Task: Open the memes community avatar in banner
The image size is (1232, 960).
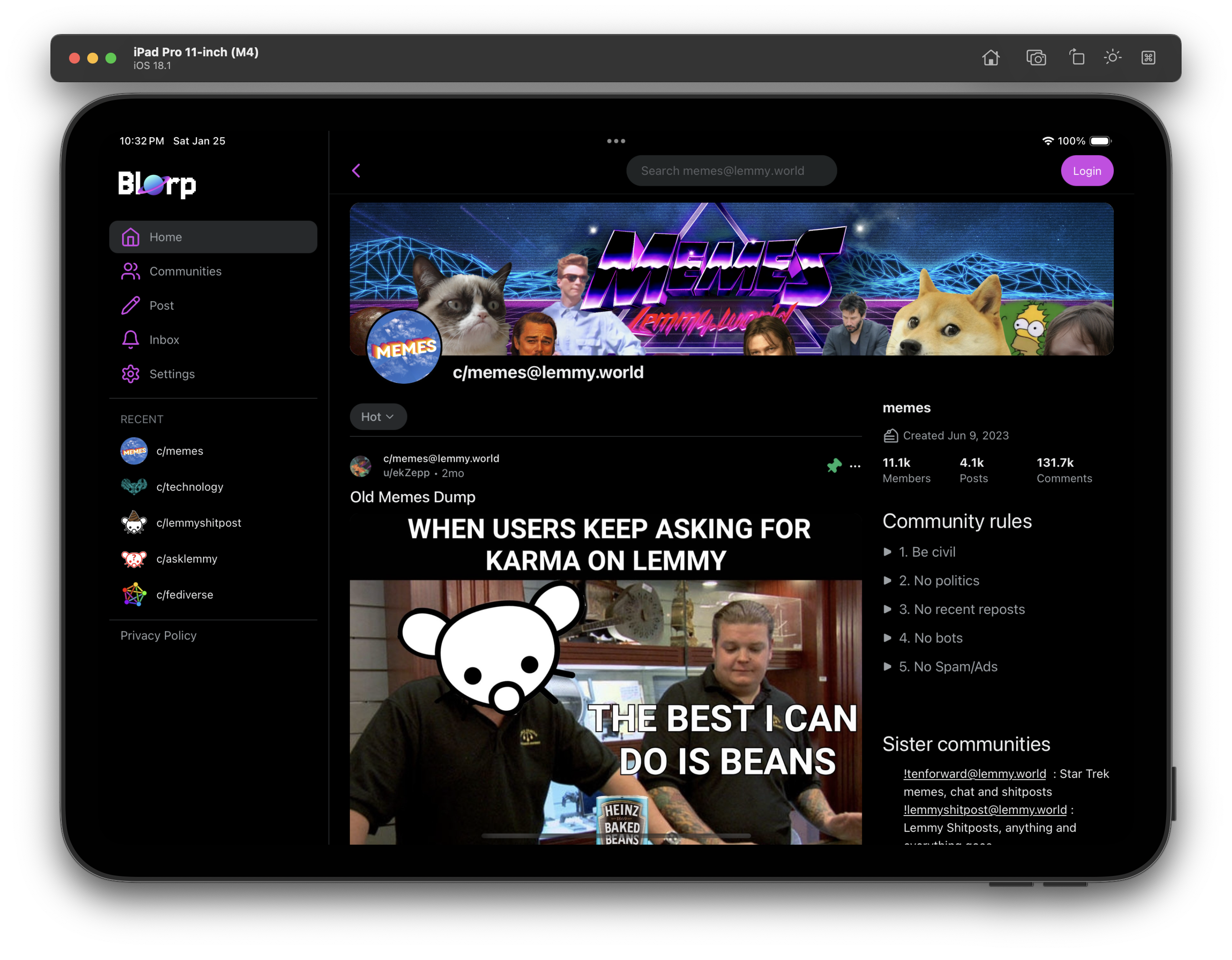Action: point(403,347)
